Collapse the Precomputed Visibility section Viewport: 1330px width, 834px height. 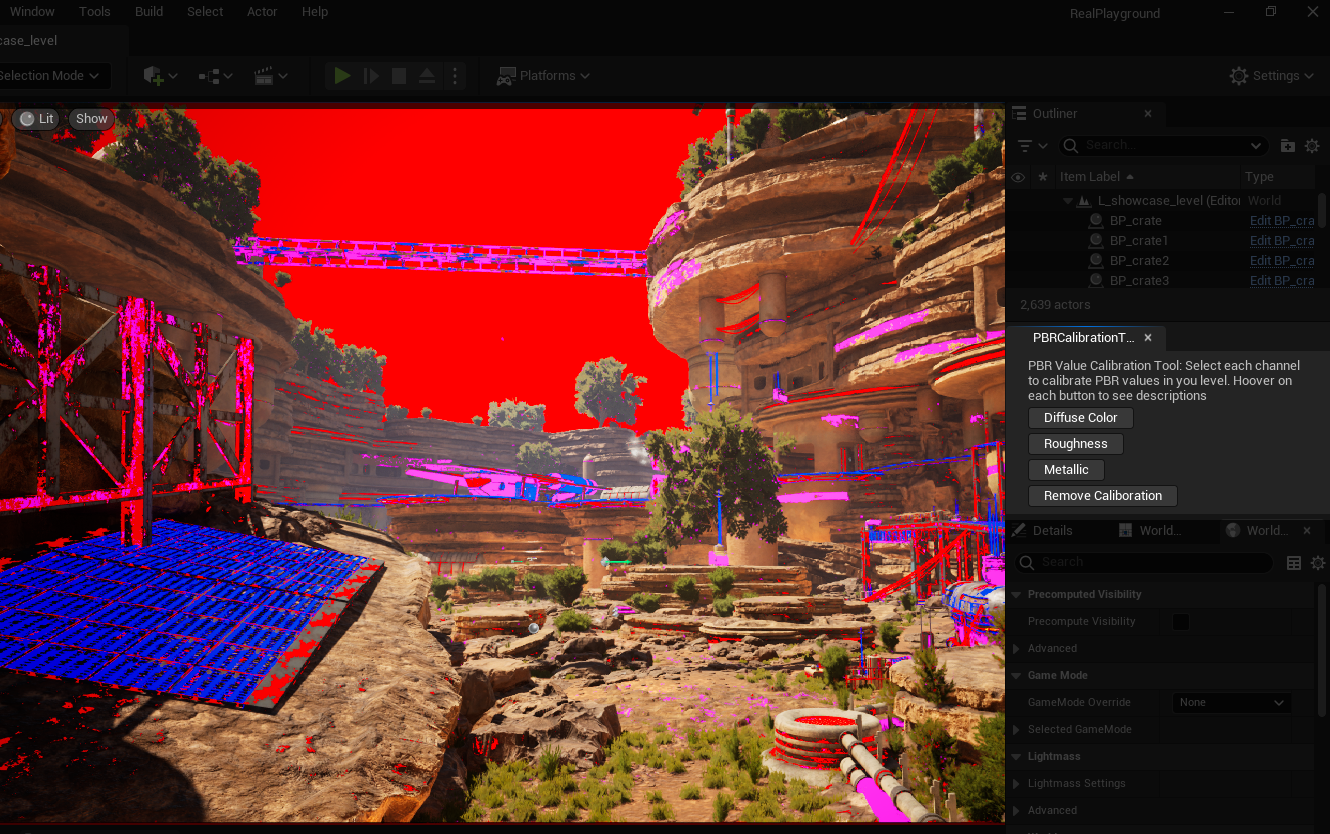1017,595
